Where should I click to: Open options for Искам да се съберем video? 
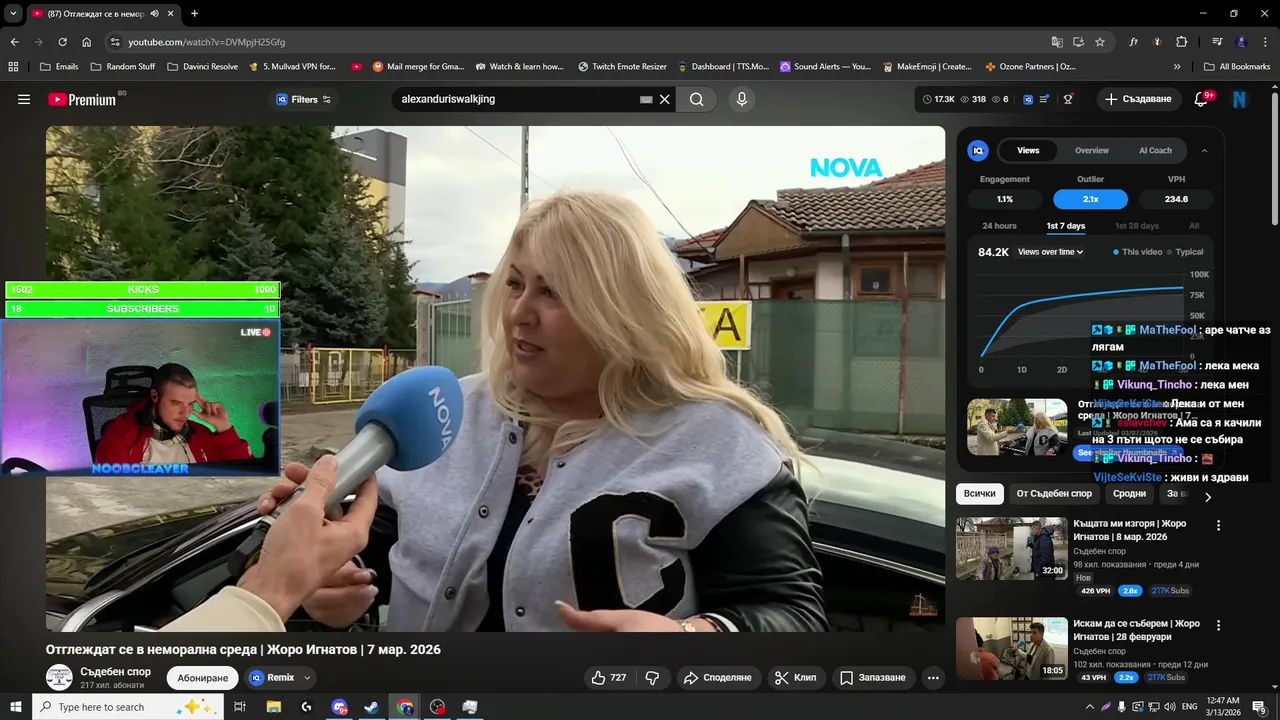pyautogui.click(x=1218, y=625)
